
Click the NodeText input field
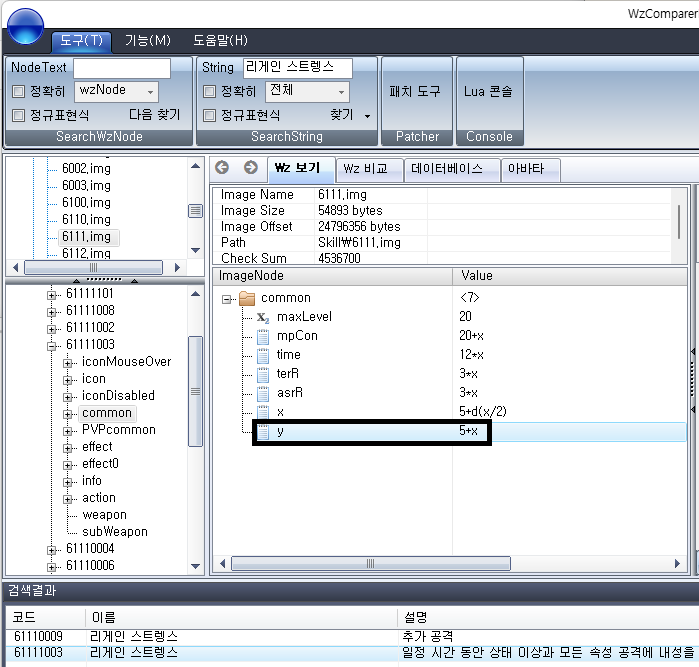tap(122, 68)
